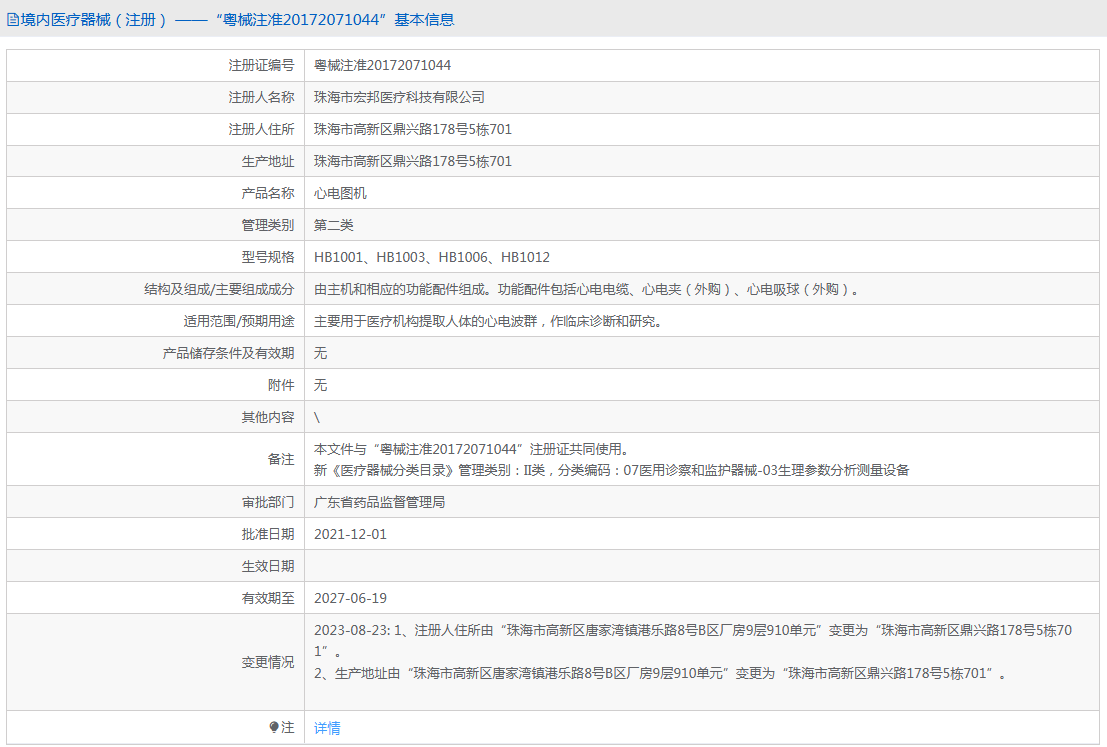Select intended use text 主要用于医疗机构提取人体的心电波群
Image resolution: width=1107 pixels, height=747 pixels.
(x=489, y=321)
